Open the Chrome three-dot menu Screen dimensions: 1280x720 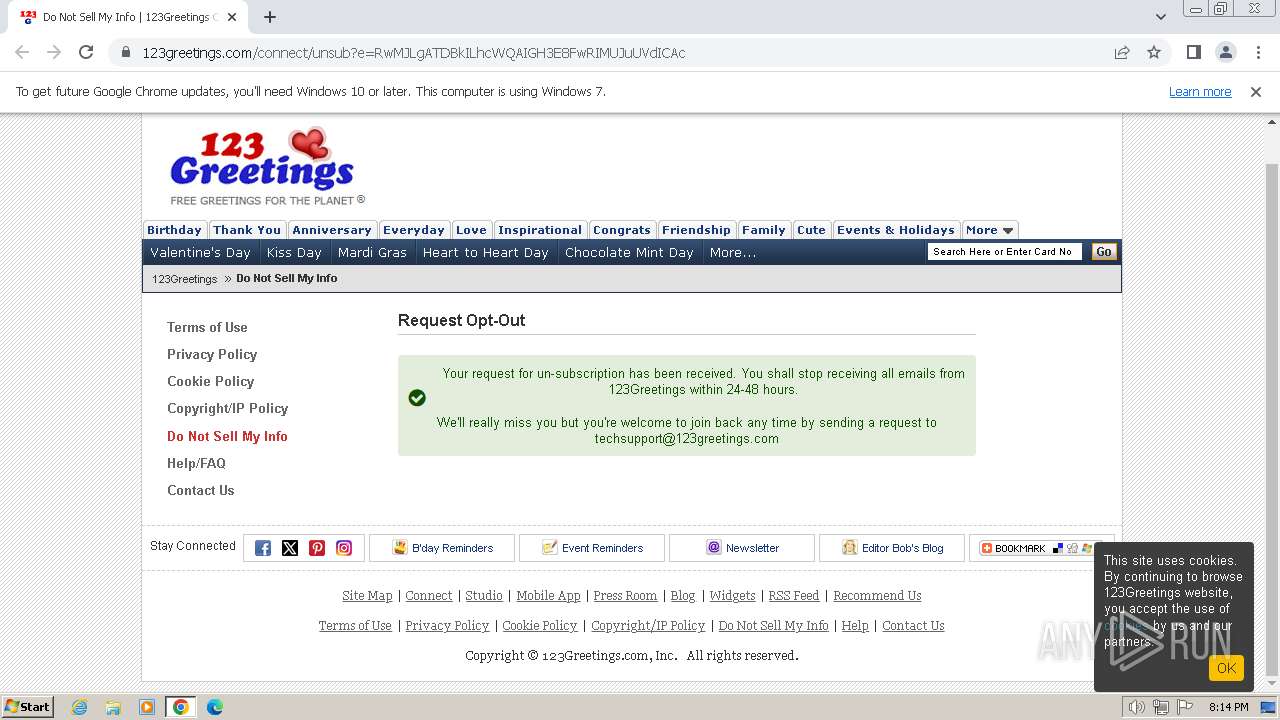pos(1257,52)
